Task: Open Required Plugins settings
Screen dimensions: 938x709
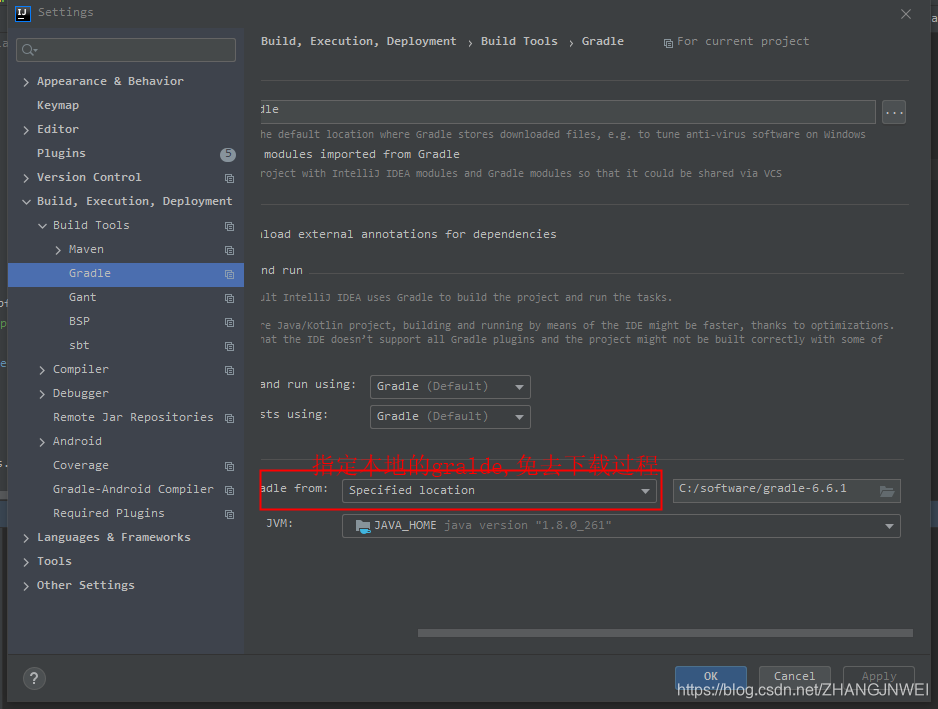Action: (108, 513)
